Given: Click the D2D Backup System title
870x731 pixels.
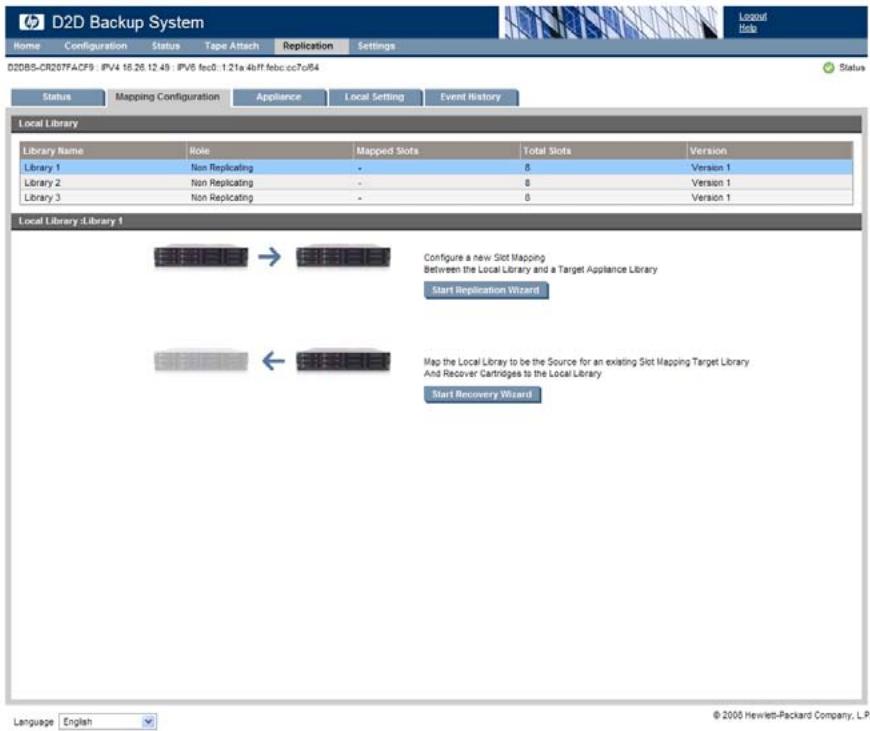Looking at the screenshot, I should pos(128,22).
